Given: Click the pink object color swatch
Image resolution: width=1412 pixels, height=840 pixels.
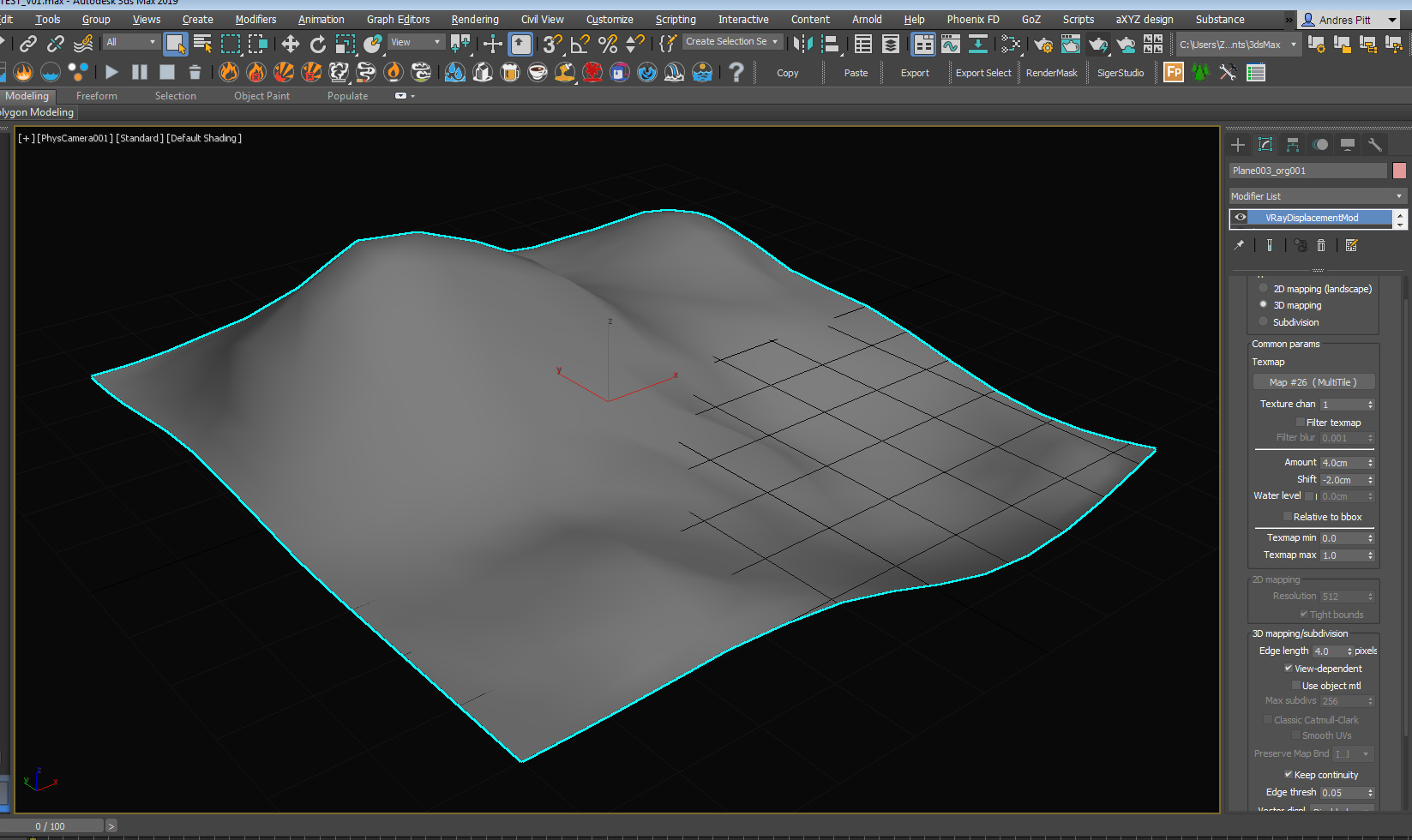Looking at the screenshot, I should coord(1399,171).
